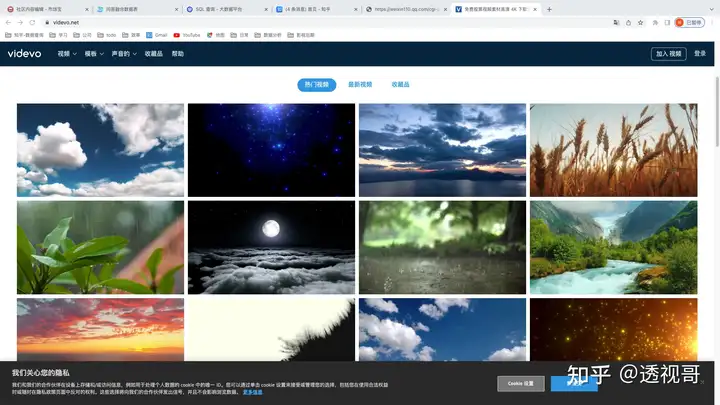
Task: Open the mountain river valley video
Action: [x=613, y=248]
